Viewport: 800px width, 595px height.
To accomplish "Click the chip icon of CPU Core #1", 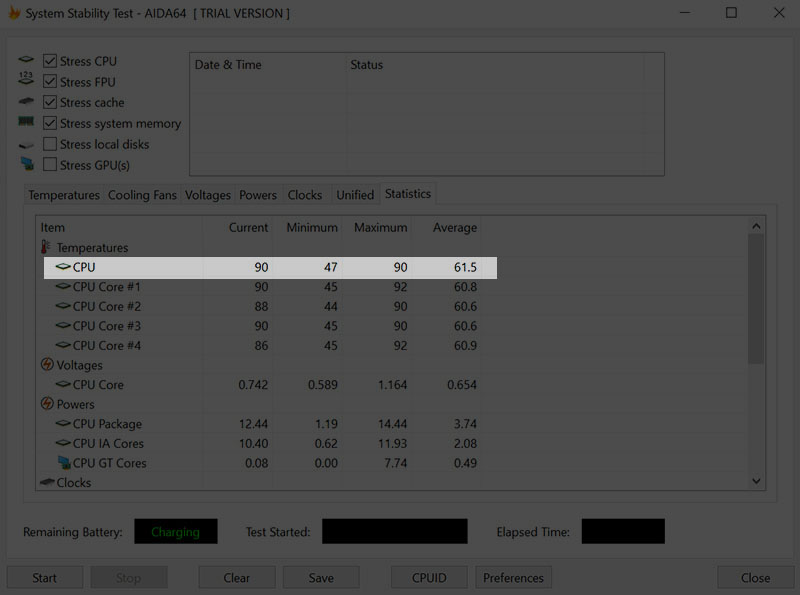I will click(63, 286).
